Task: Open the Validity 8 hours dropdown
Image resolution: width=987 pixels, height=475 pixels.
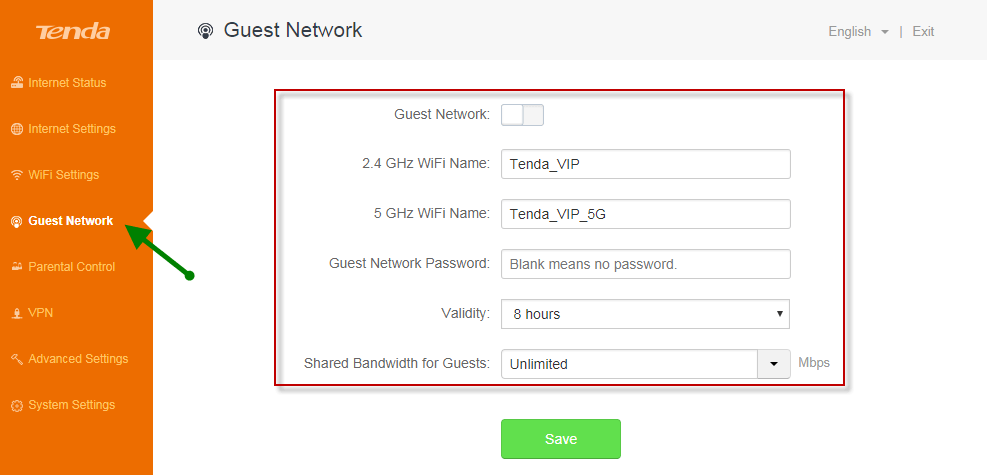Action: (x=645, y=314)
